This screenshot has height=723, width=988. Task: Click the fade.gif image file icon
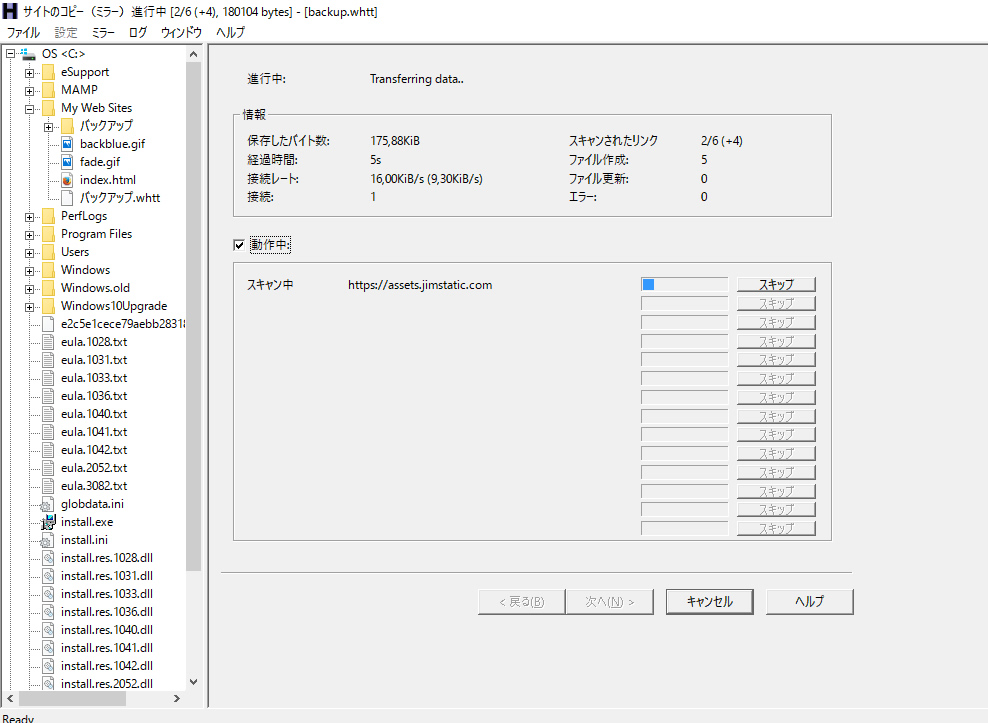[x=67, y=162]
